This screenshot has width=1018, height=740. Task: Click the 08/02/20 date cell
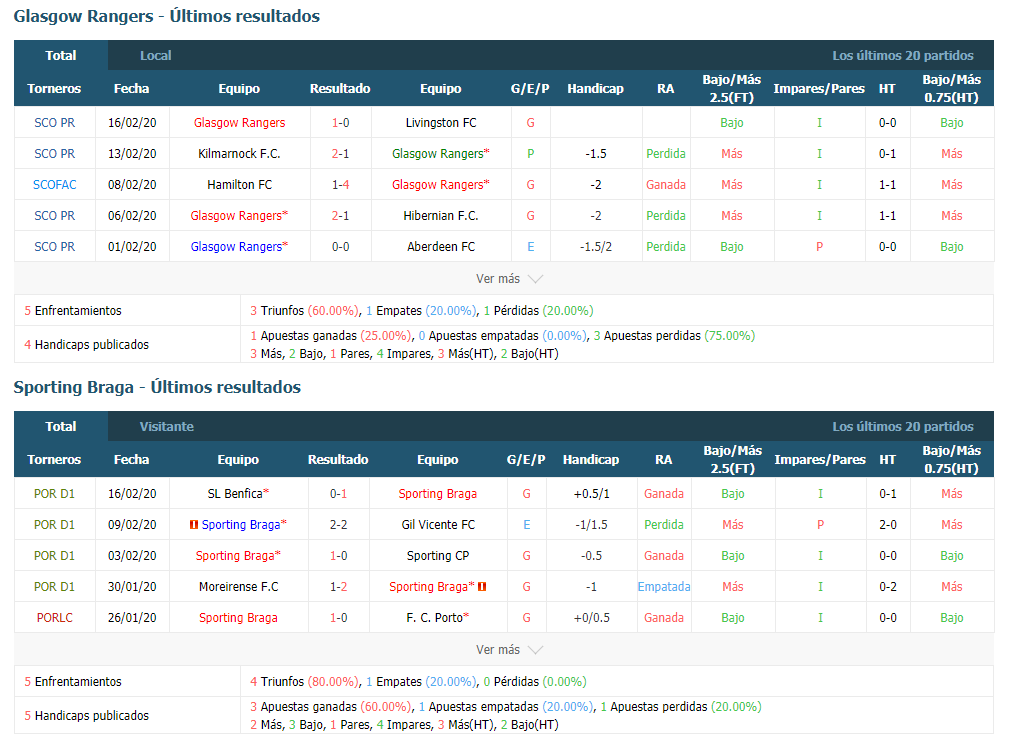[x=132, y=185]
